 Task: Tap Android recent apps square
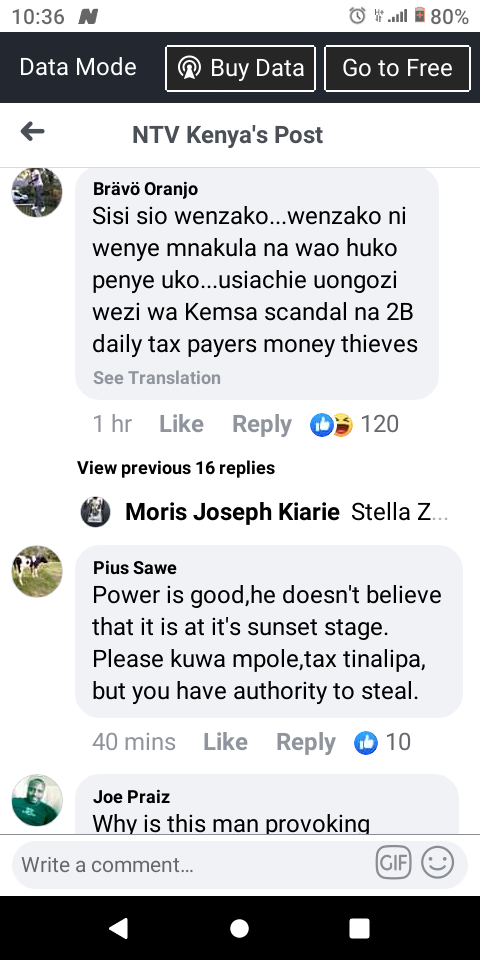[x=359, y=928]
